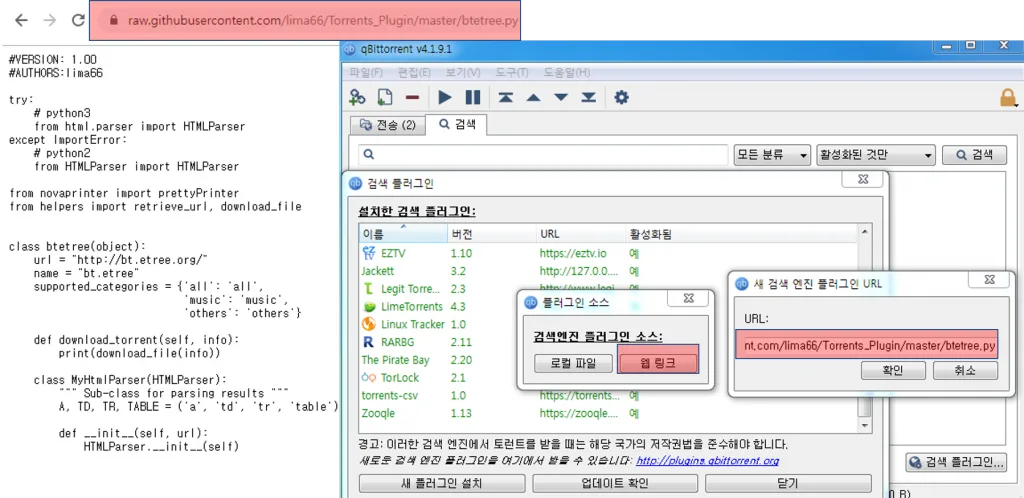Screen dimensions: 1024x498
Task: Click the plugin URL input field
Action: coord(867,344)
